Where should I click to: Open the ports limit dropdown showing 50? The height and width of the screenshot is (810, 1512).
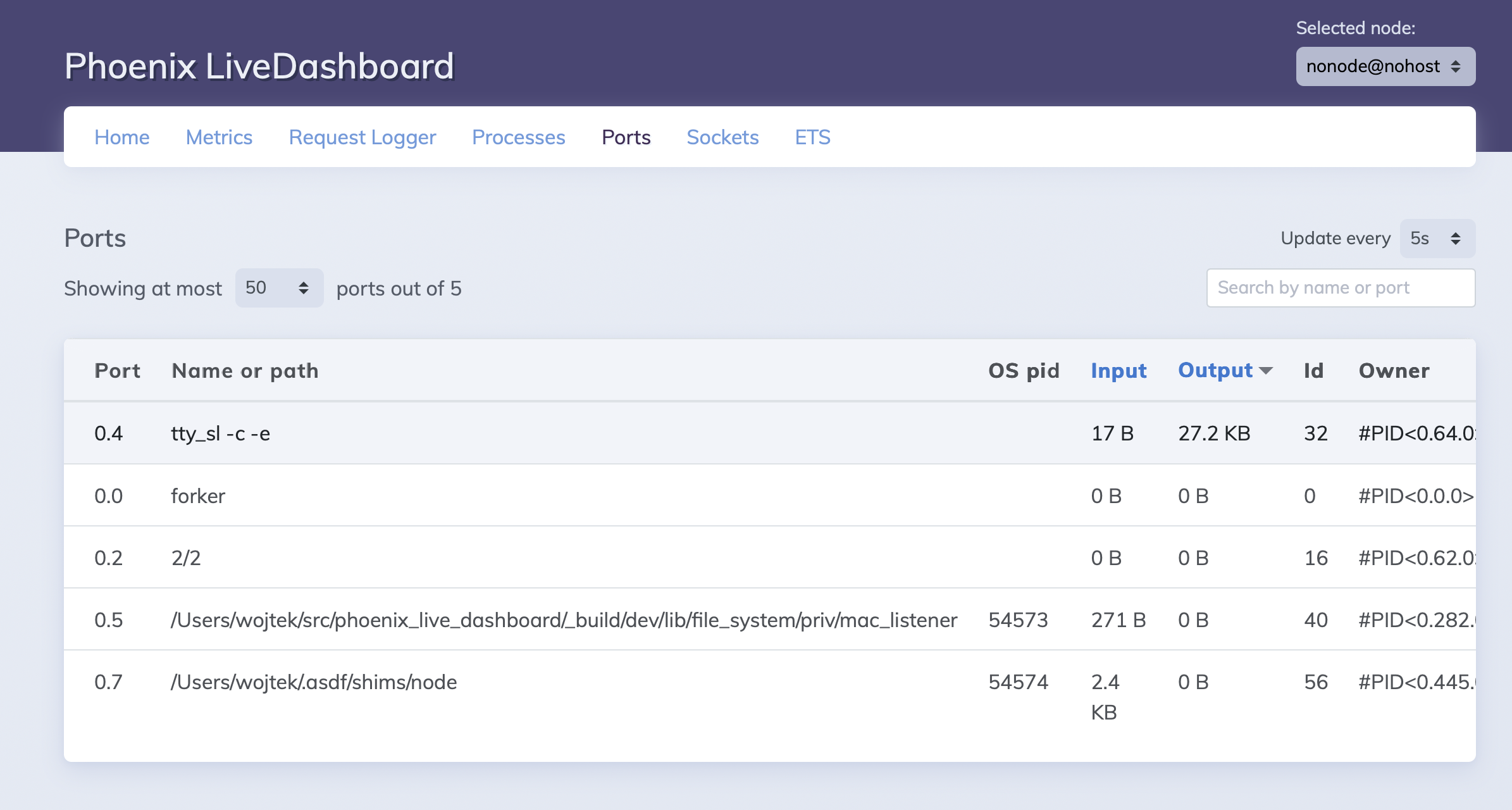pos(278,288)
